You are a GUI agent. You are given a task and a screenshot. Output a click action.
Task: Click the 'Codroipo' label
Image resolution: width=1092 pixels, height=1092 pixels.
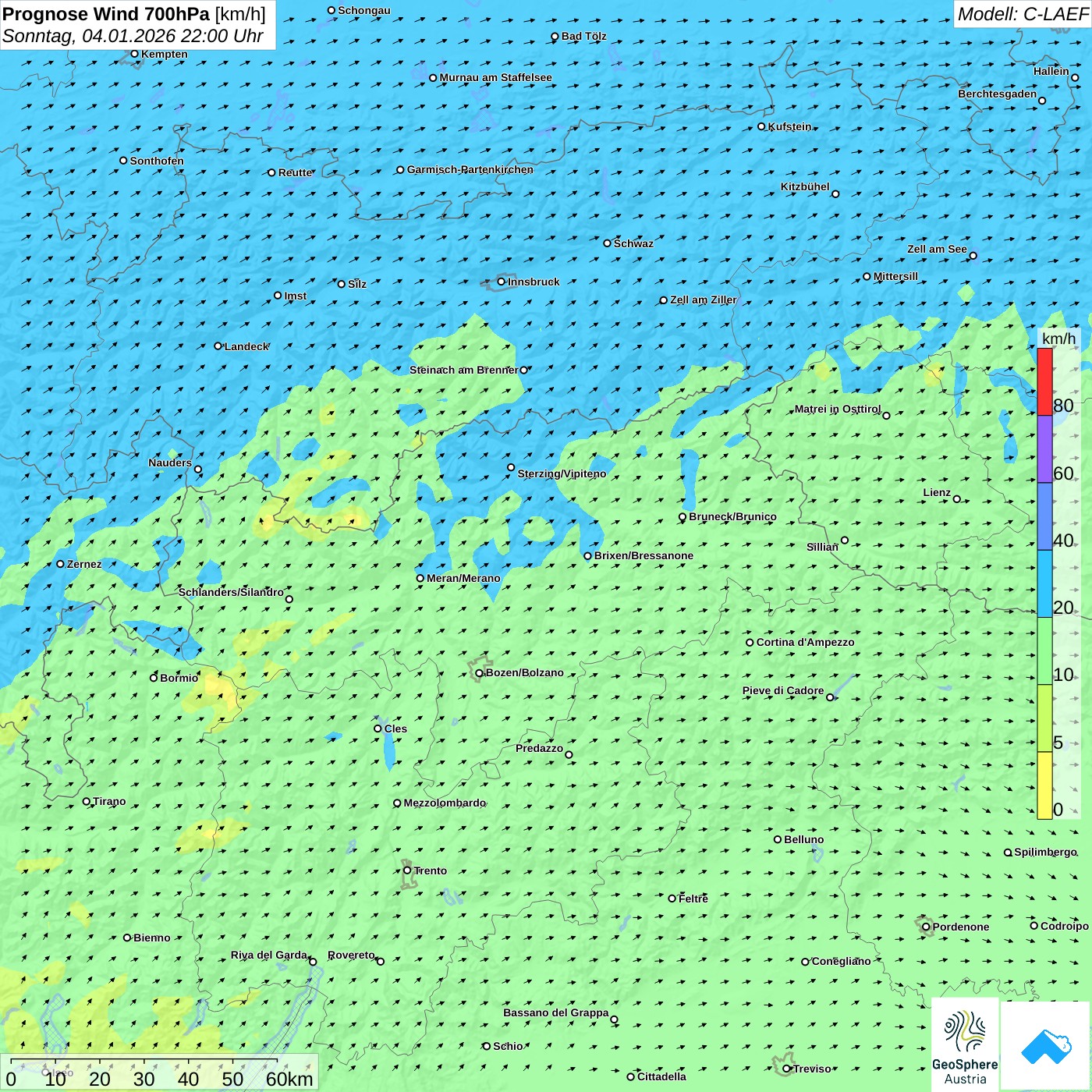click(1065, 926)
